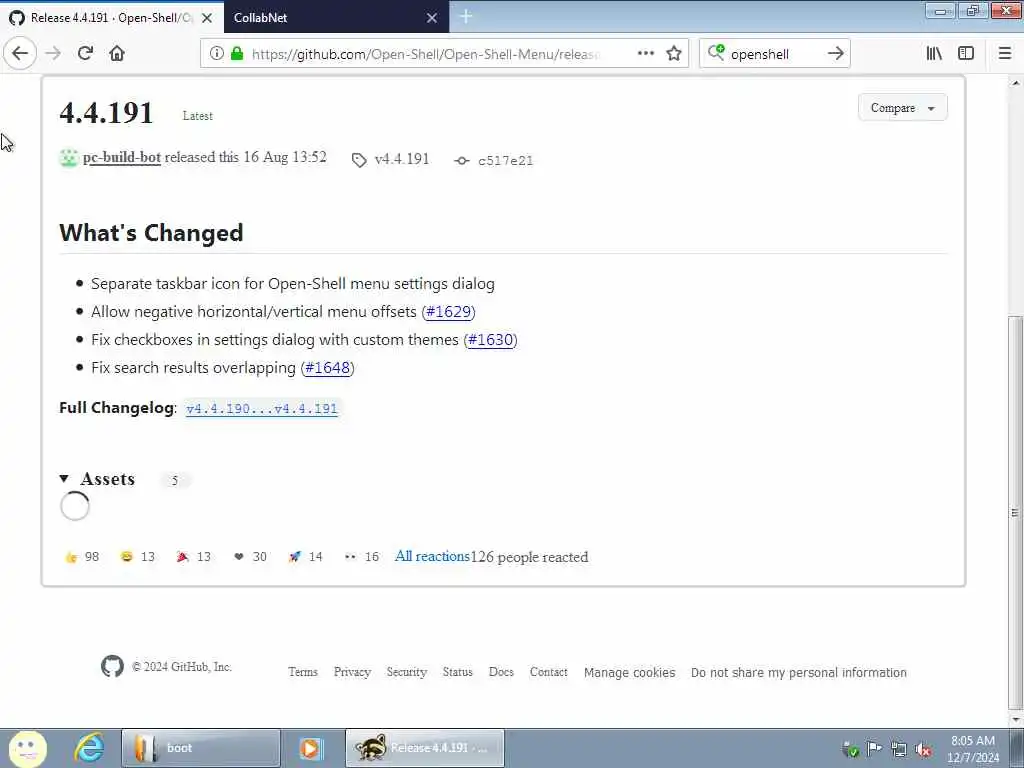Click the network tray icon
1024x768 pixels.
pyautogui.click(x=899, y=750)
